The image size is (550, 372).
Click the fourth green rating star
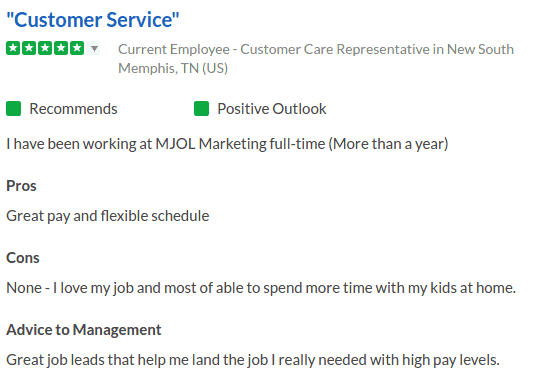(61, 48)
